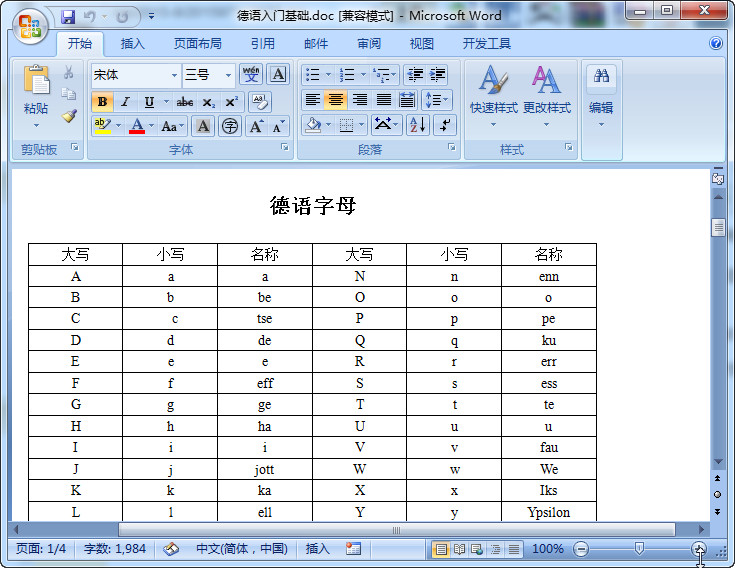Viewport: 735px width, 568px height.
Task: Open the font size 三号 dropdown
Action: pos(228,75)
